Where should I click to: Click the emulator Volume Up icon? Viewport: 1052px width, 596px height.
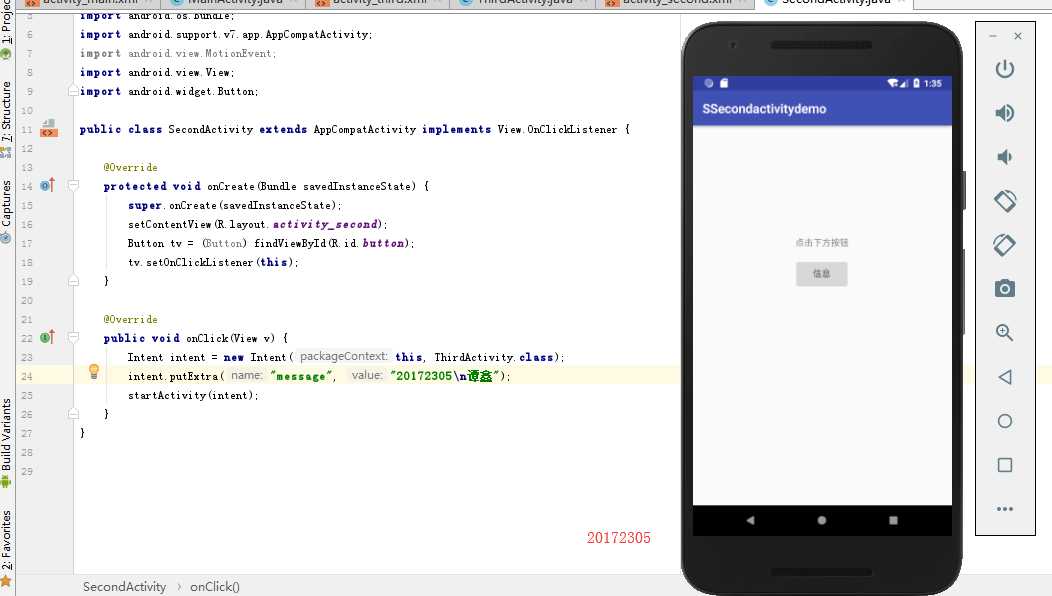pos(1004,113)
